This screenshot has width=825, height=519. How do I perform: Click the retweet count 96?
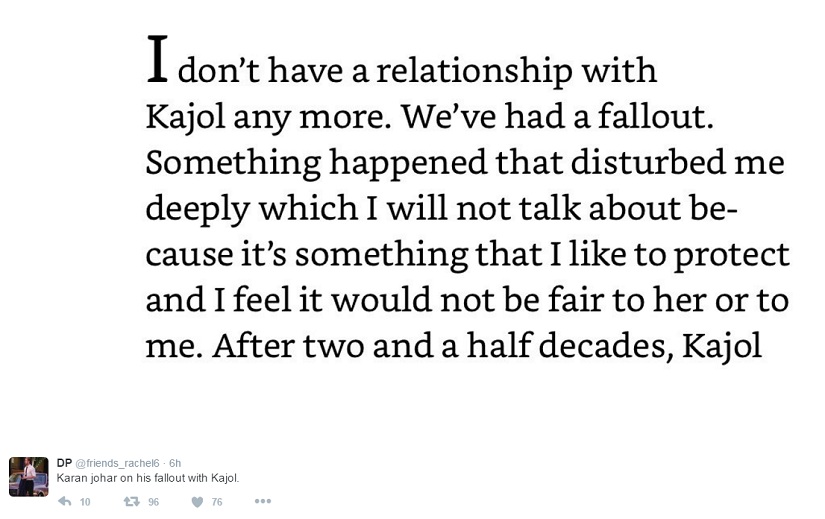pyautogui.click(x=153, y=502)
